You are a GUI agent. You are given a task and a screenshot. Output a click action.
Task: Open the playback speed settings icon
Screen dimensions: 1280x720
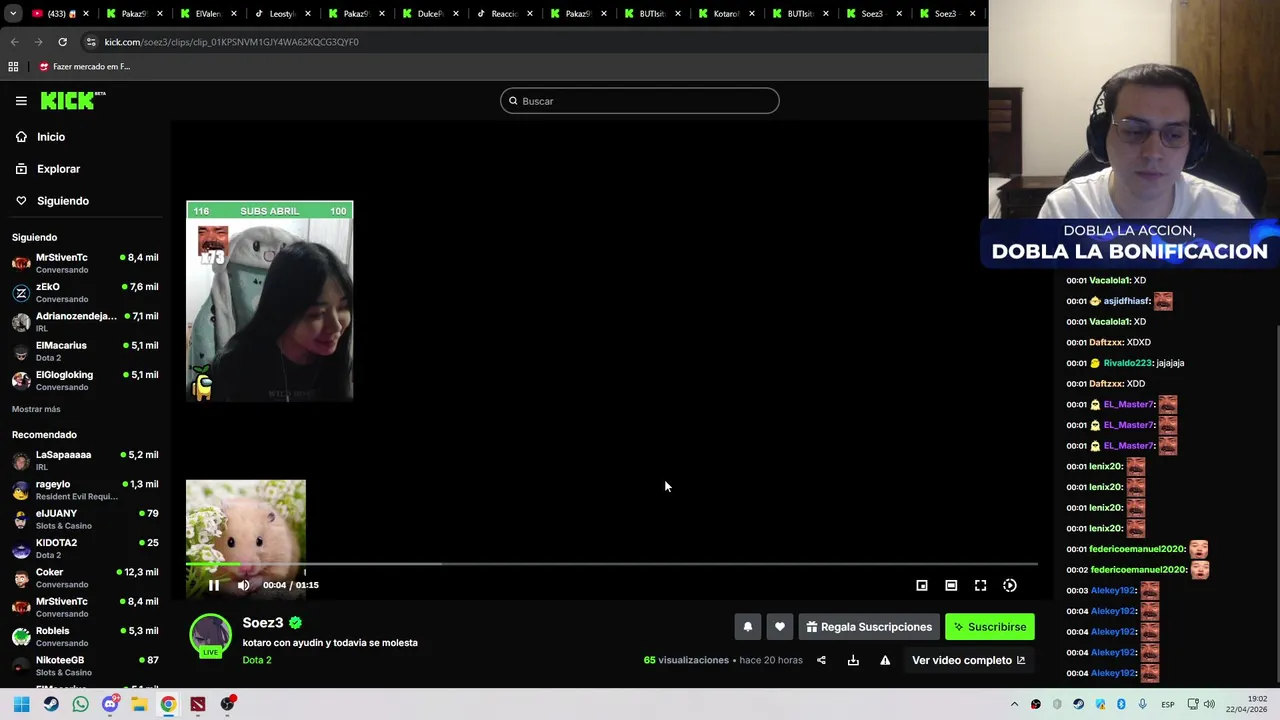[1010, 585]
